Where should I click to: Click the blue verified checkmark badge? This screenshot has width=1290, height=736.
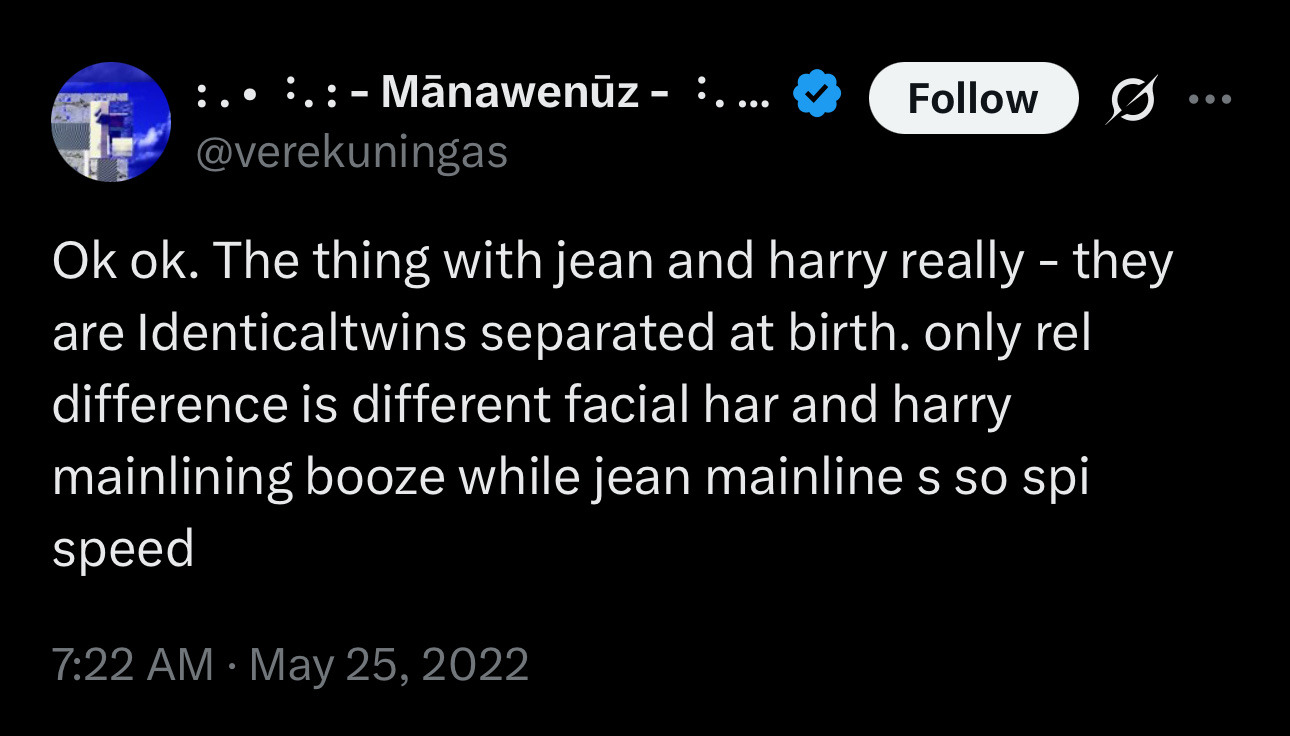(816, 95)
